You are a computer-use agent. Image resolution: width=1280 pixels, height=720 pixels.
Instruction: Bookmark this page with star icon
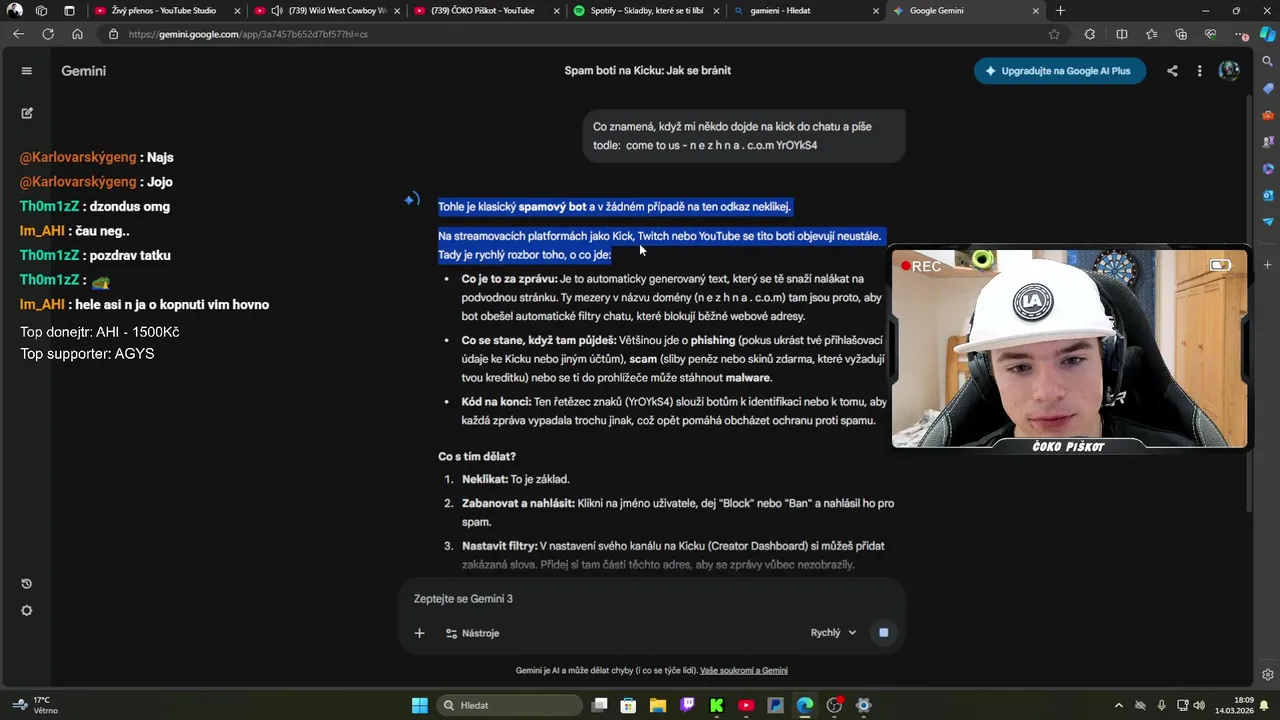pyautogui.click(x=1054, y=34)
